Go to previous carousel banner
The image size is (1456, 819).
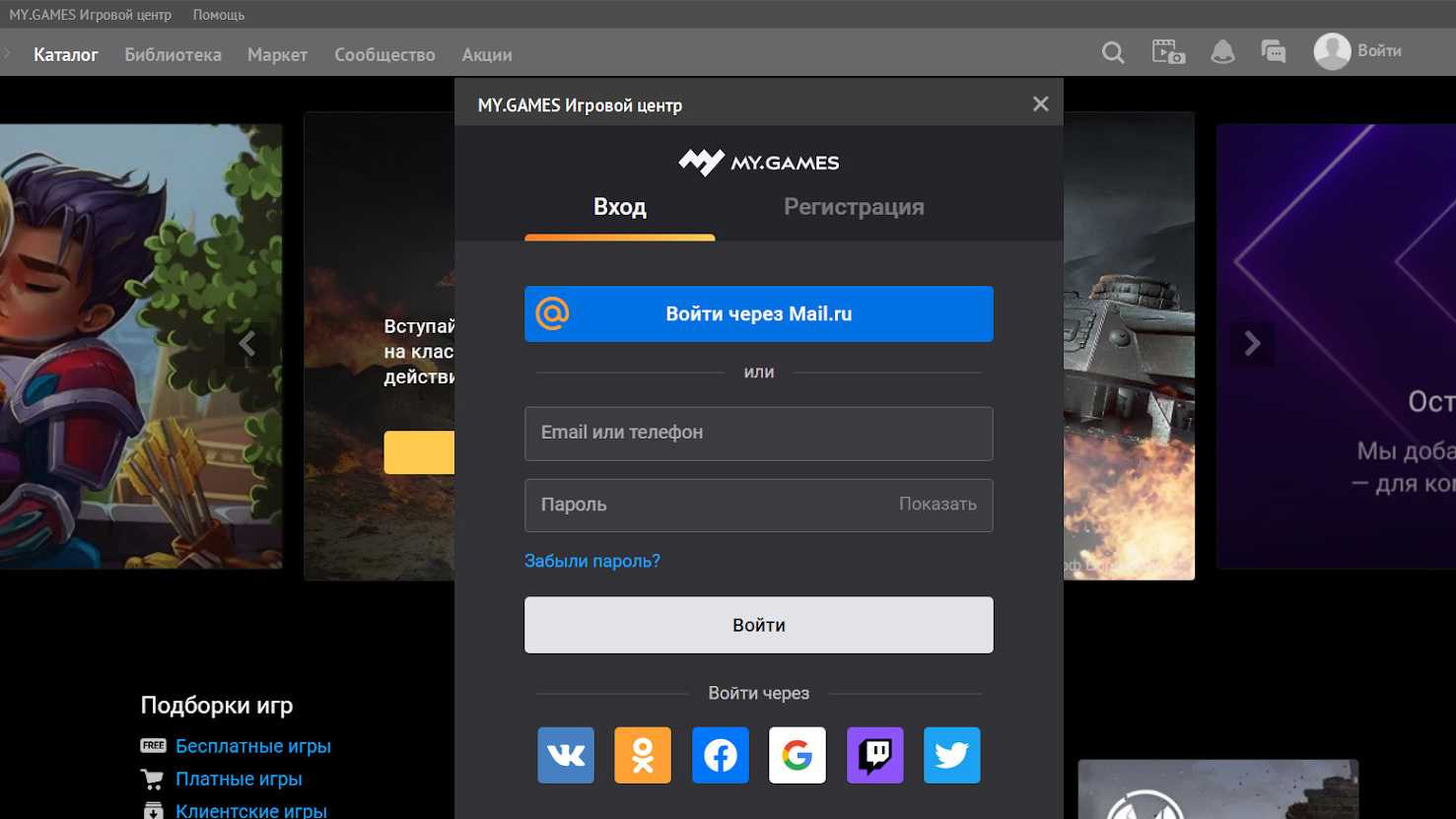coord(247,344)
